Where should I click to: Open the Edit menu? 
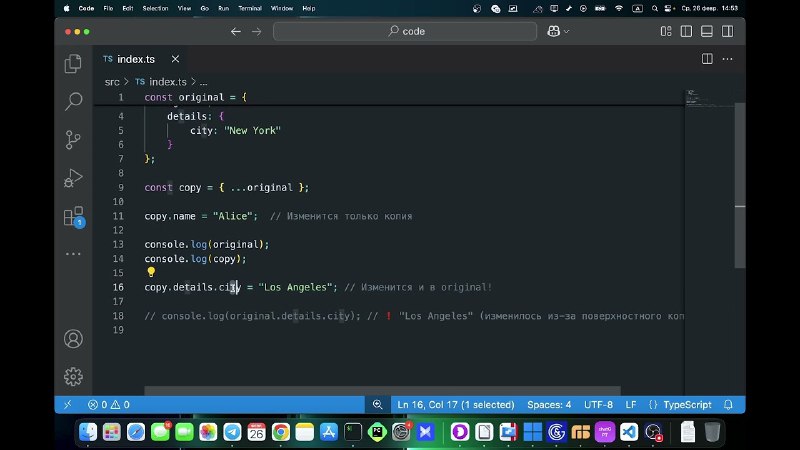[x=128, y=8]
